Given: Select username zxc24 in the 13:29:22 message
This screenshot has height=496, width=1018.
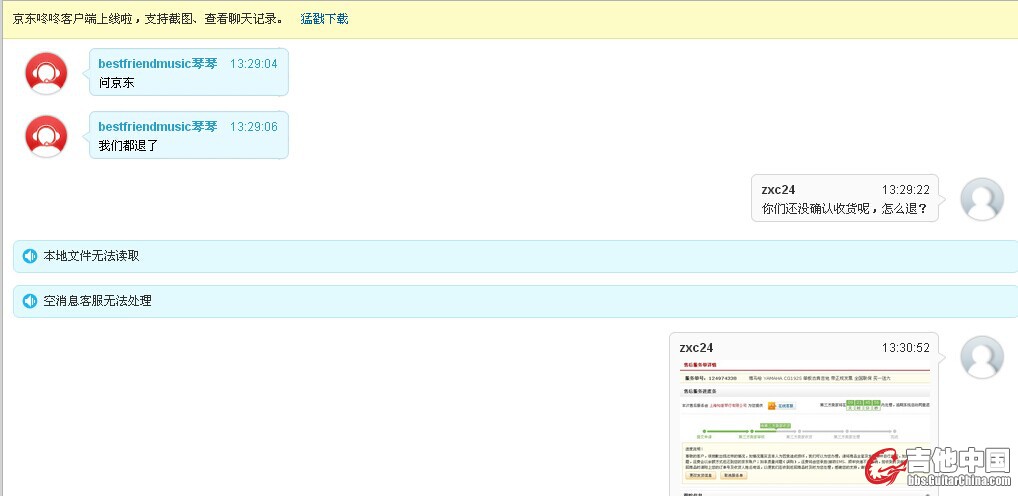Looking at the screenshot, I should click(x=778, y=190).
